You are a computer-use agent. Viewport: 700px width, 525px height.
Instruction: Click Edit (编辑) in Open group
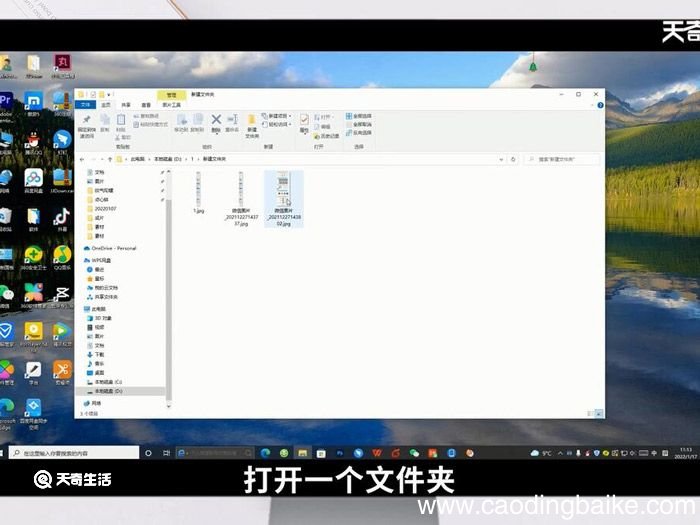[x=322, y=127]
